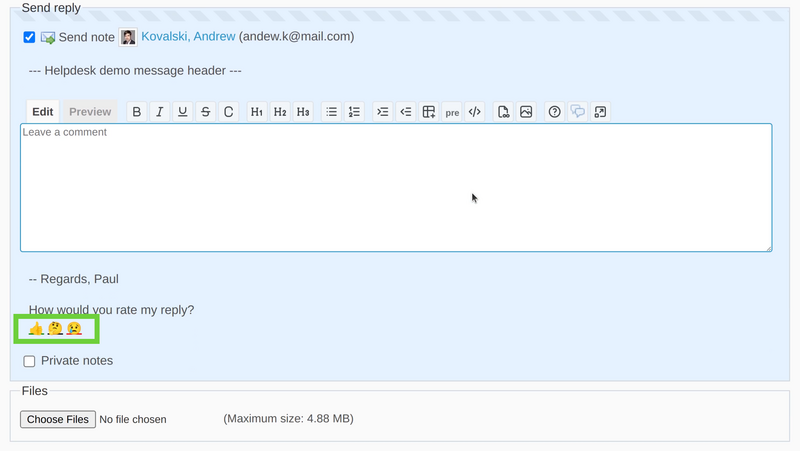
Task: Click the underline formatting icon
Action: [182, 112]
